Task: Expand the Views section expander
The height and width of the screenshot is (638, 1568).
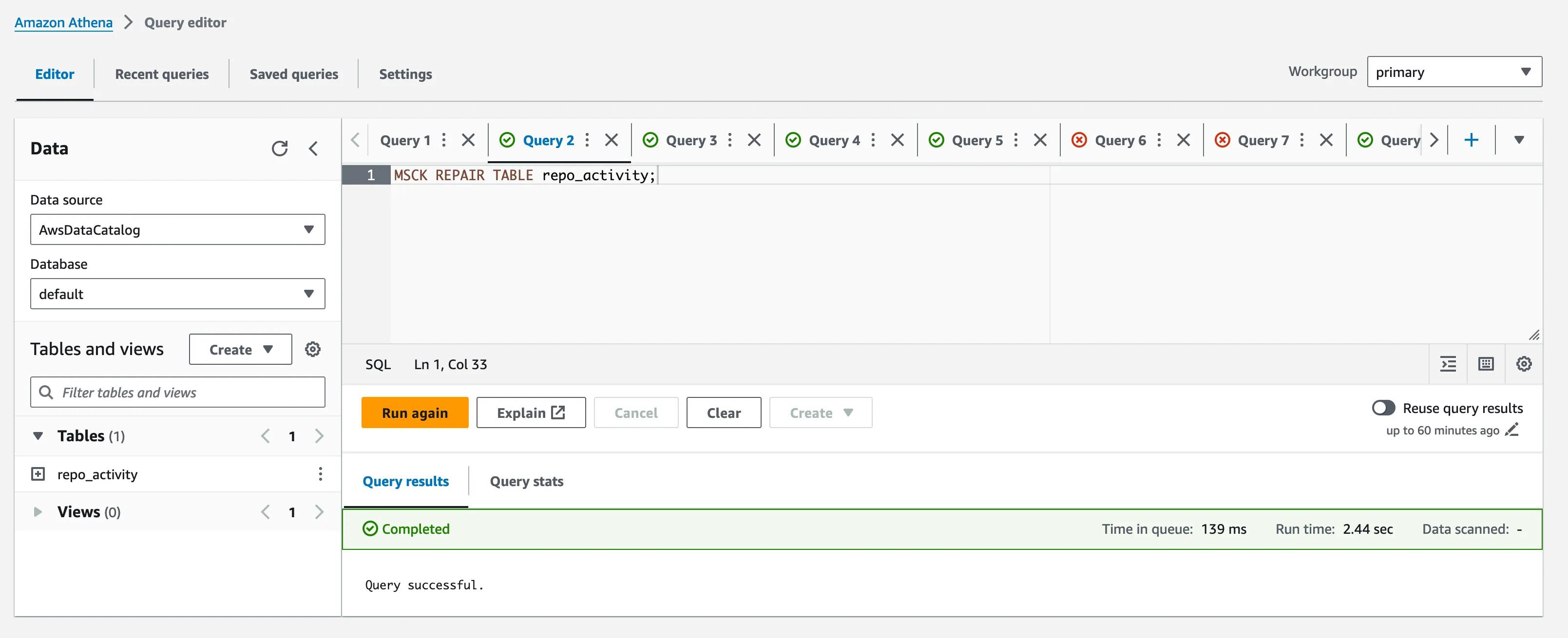Action: click(x=37, y=511)
